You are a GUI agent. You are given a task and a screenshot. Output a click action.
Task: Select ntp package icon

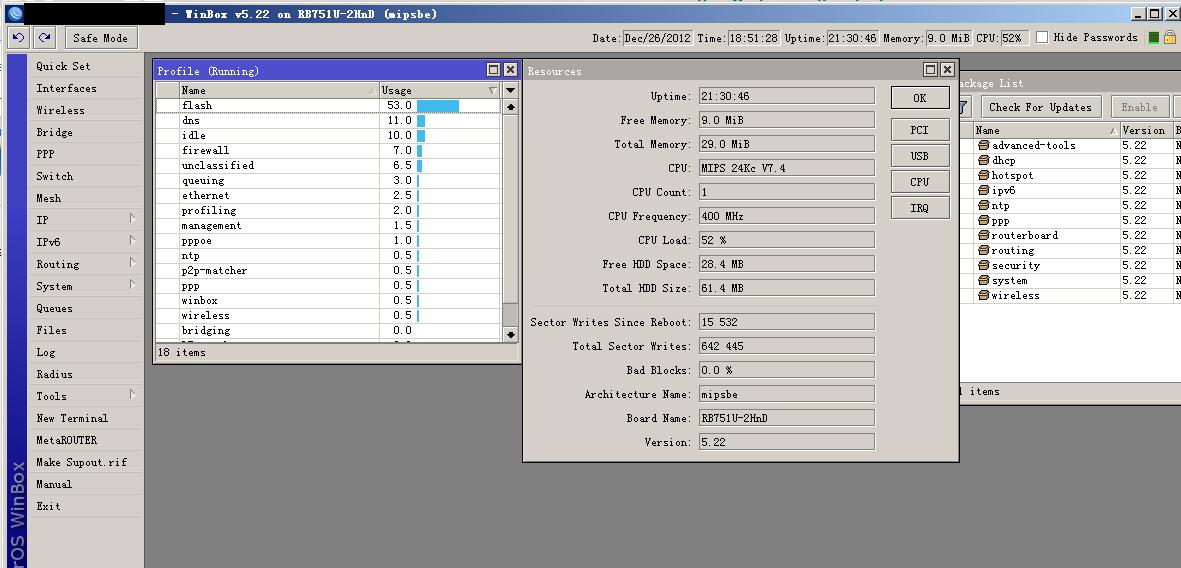pyautogui.click(x=983, y=206)
